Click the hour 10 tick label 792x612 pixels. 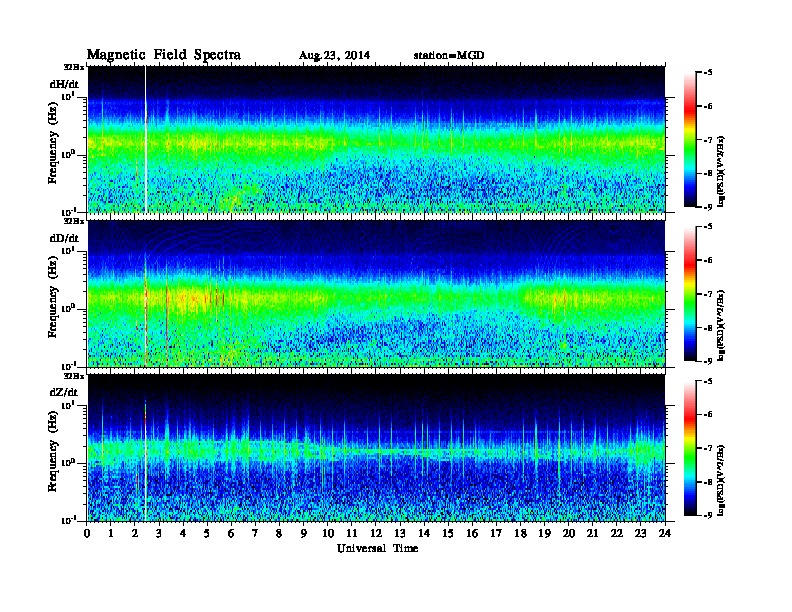(x=328, y=533)
